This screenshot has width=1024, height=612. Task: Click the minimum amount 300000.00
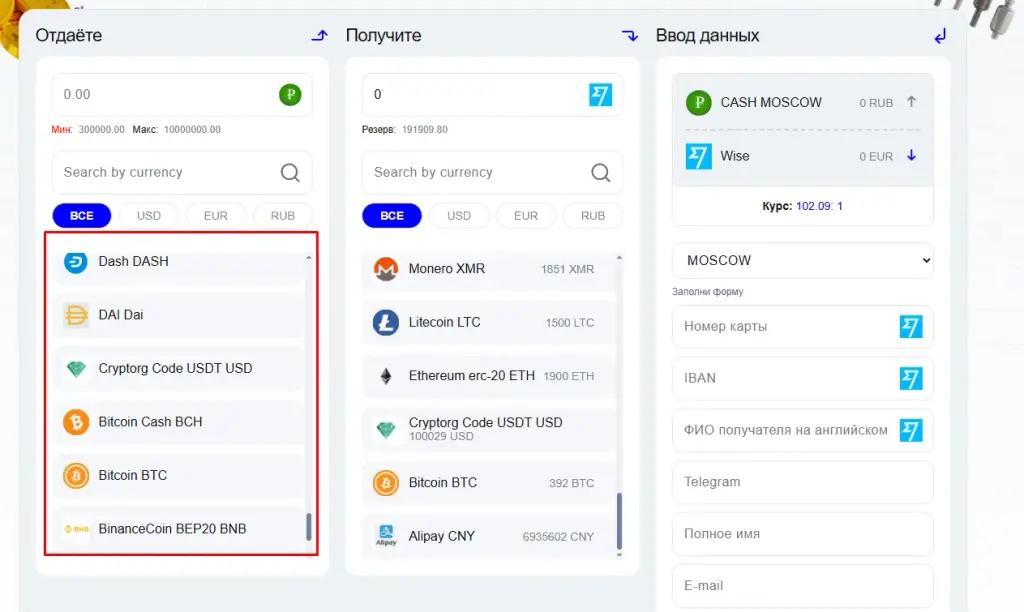point(101,129)
